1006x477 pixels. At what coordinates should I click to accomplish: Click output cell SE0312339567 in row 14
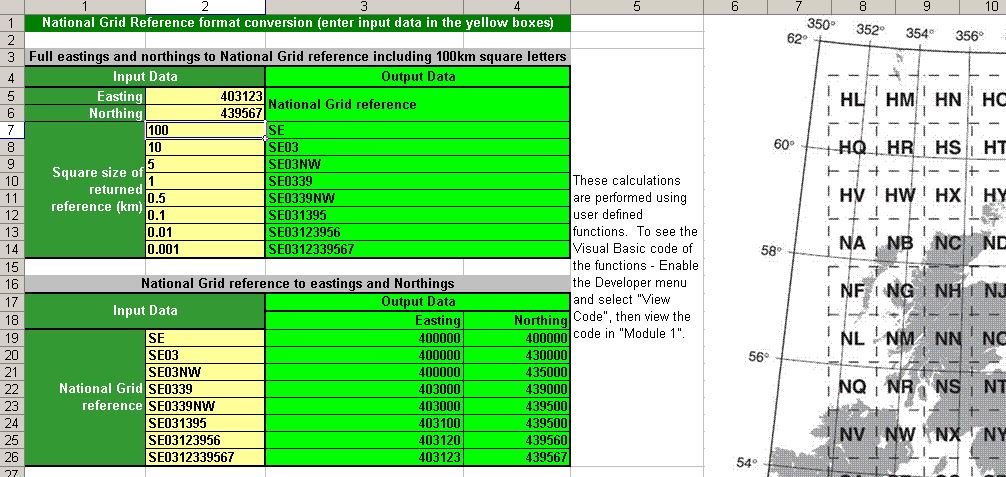[x=418, y=250]
